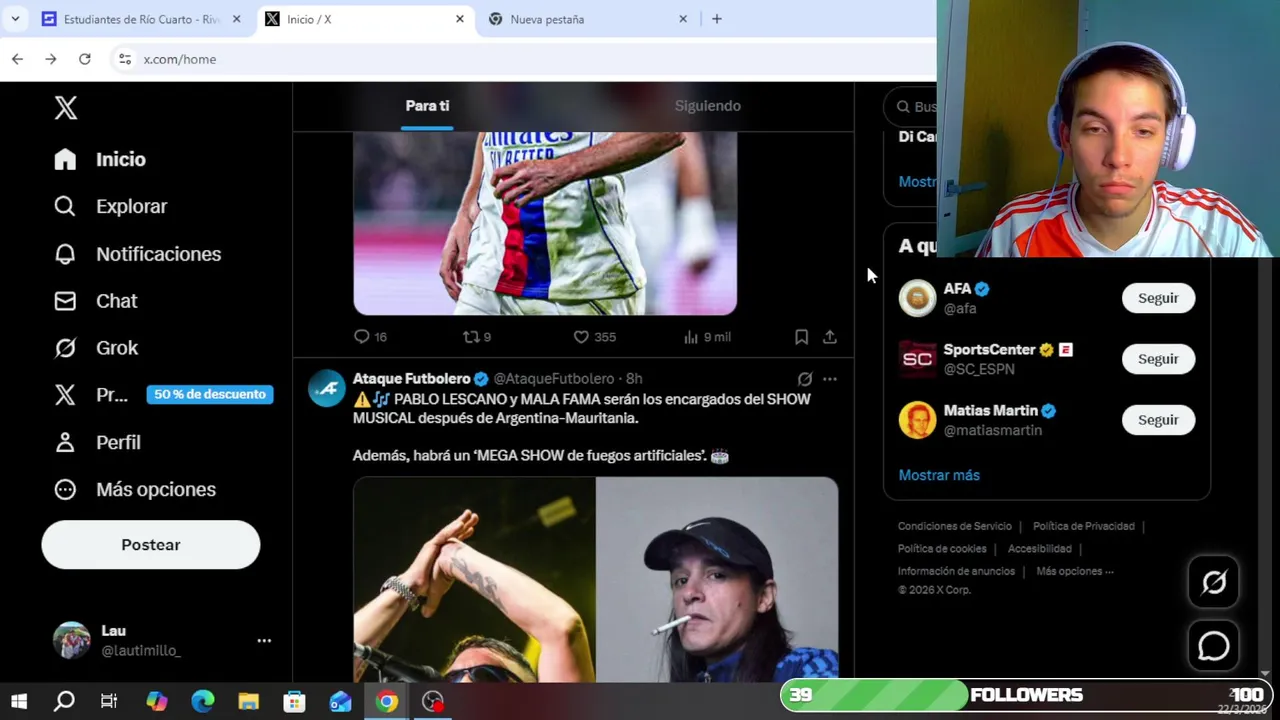Open Task View on the taskbar
Image resolution: width=1280 pixels, height=720 pixels.
pos(109,702)
